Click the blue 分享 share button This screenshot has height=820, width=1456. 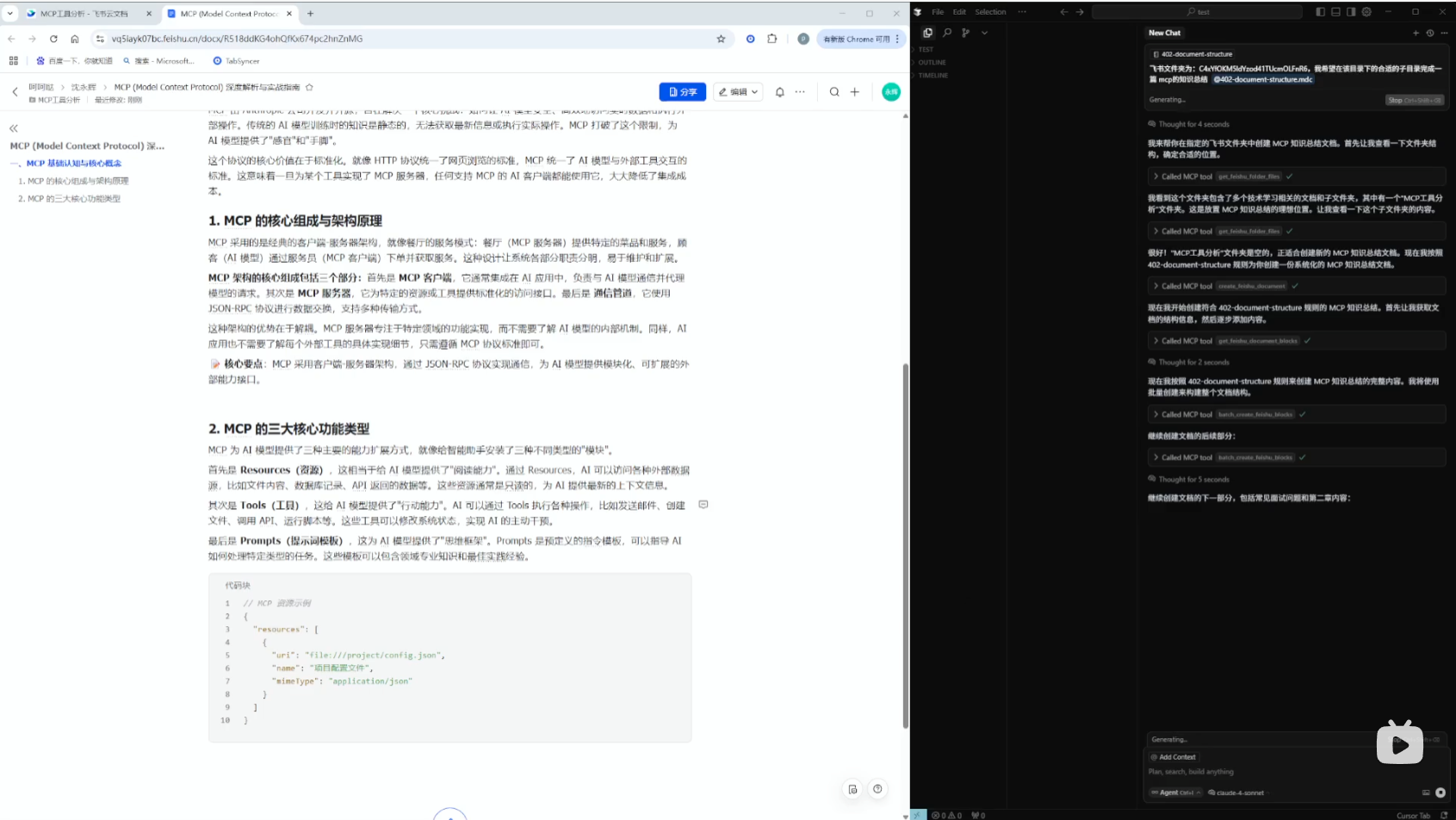(x=682, y=91)
